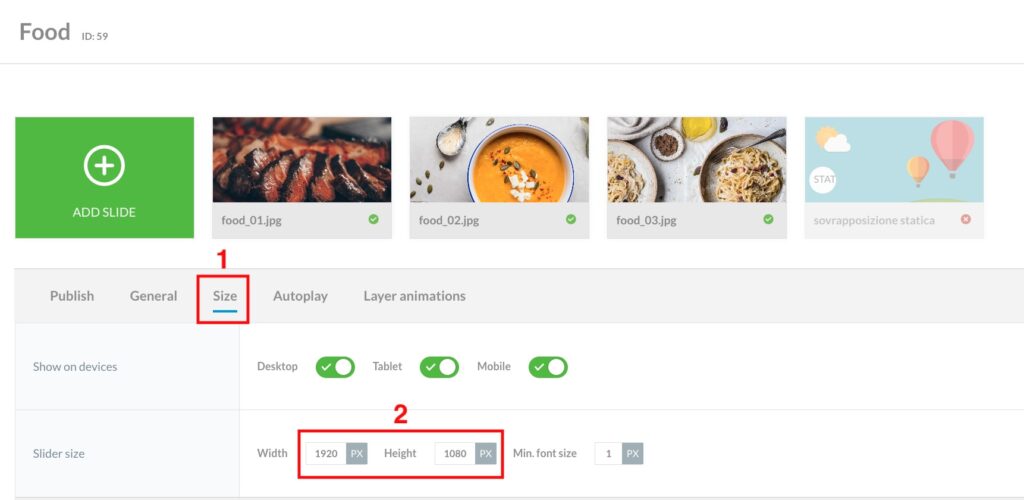The height and width of the screenshot is (500, 1024).
Task: Click green published checkmark on food_03.jpg
Action: click(x=769, y=219)
